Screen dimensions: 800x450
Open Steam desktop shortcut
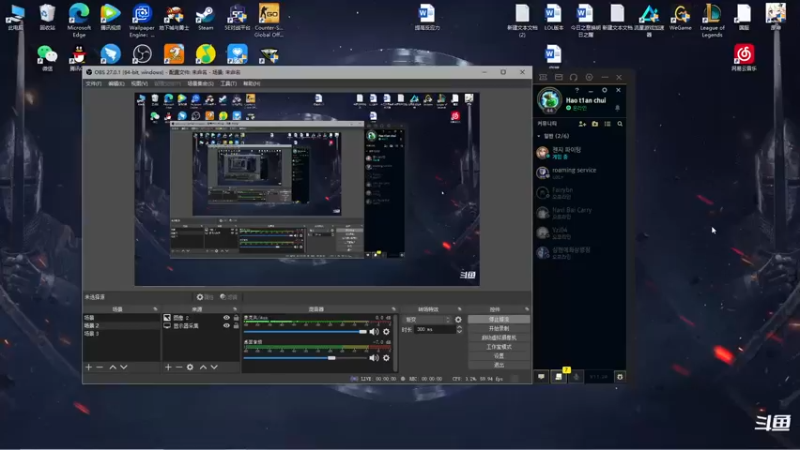(x=206, y=17)
